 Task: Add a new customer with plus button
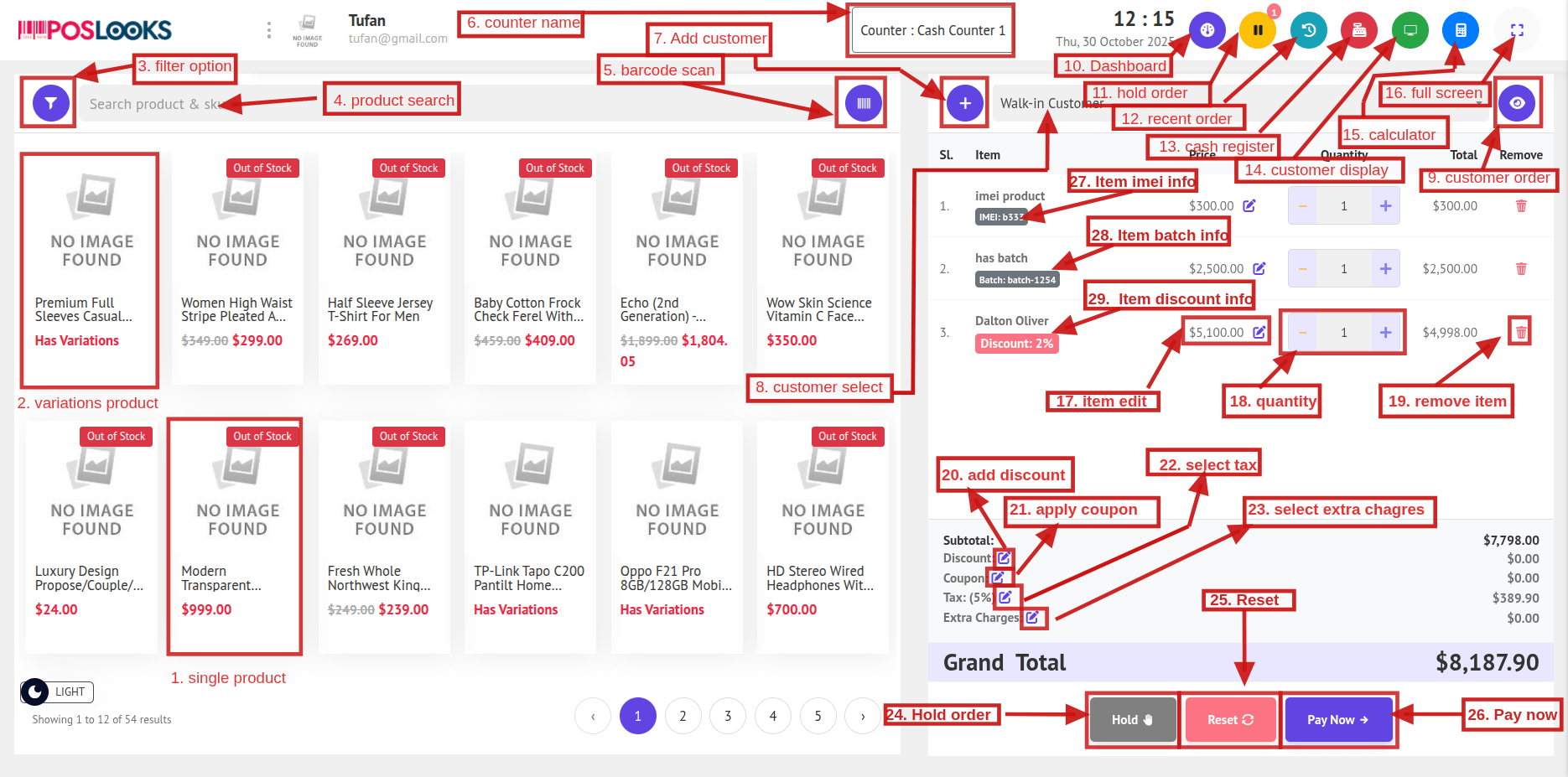[965, 103]
